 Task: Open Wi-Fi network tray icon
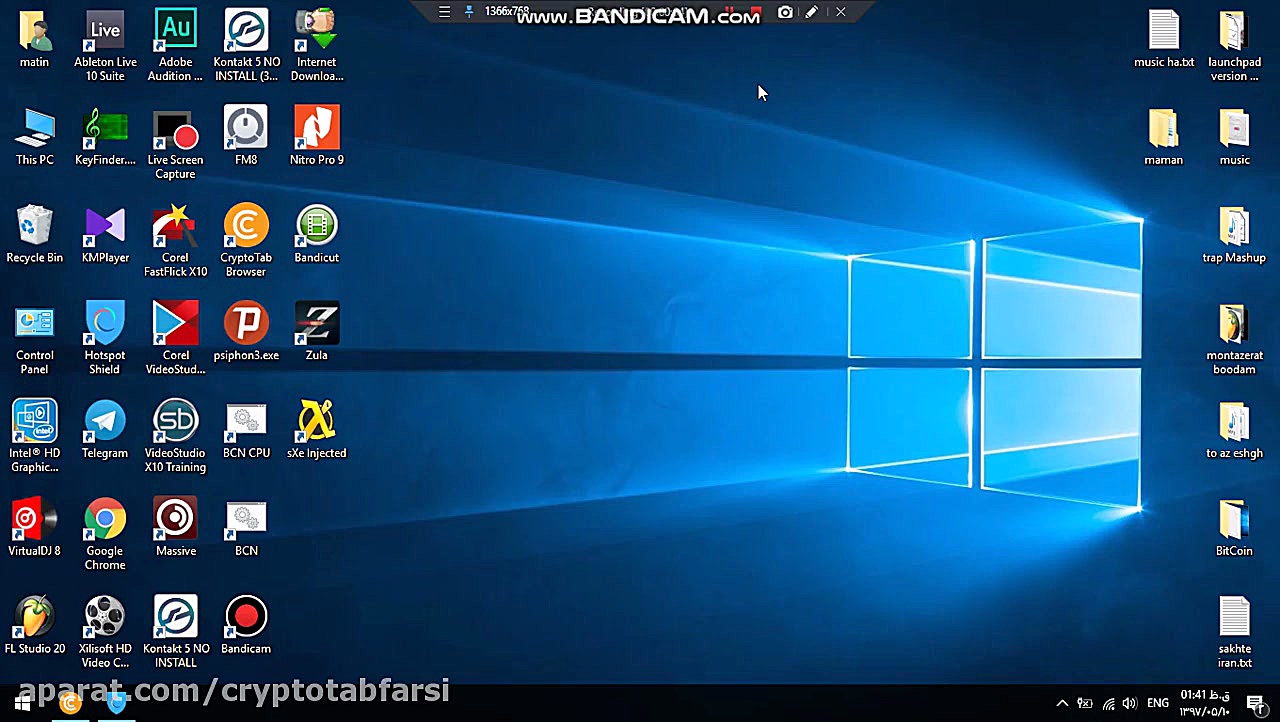pyautogui.click(x=1108, y=703)
